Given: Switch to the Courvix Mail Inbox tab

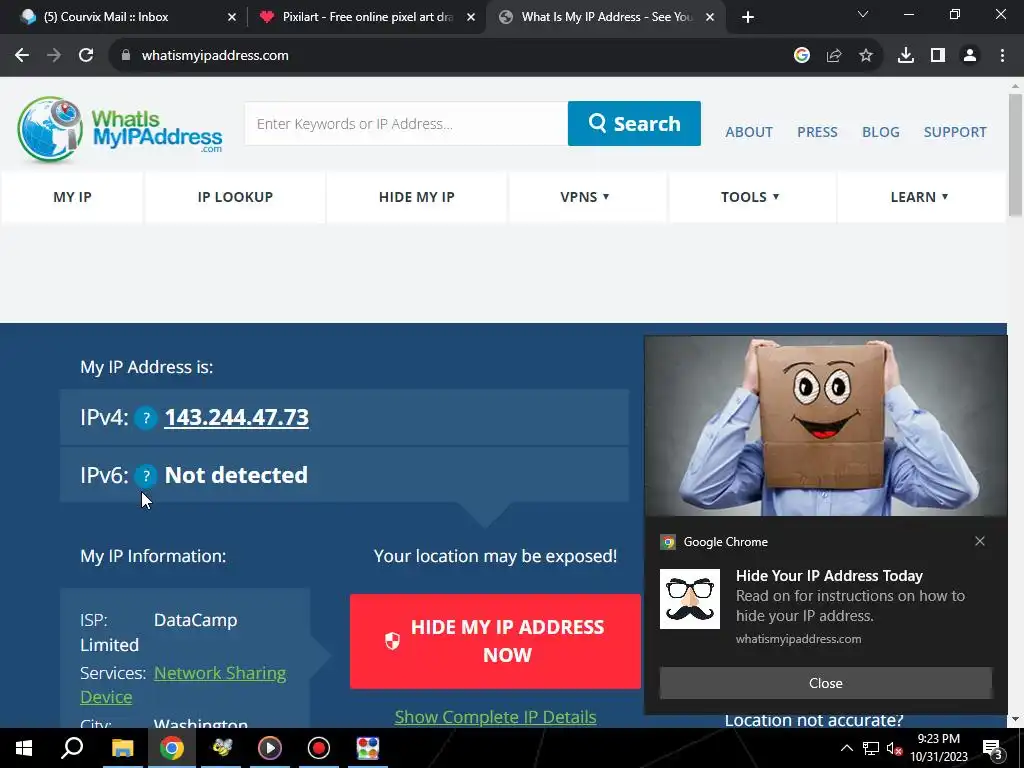Looking at the screenshot, I should [124, 17].
